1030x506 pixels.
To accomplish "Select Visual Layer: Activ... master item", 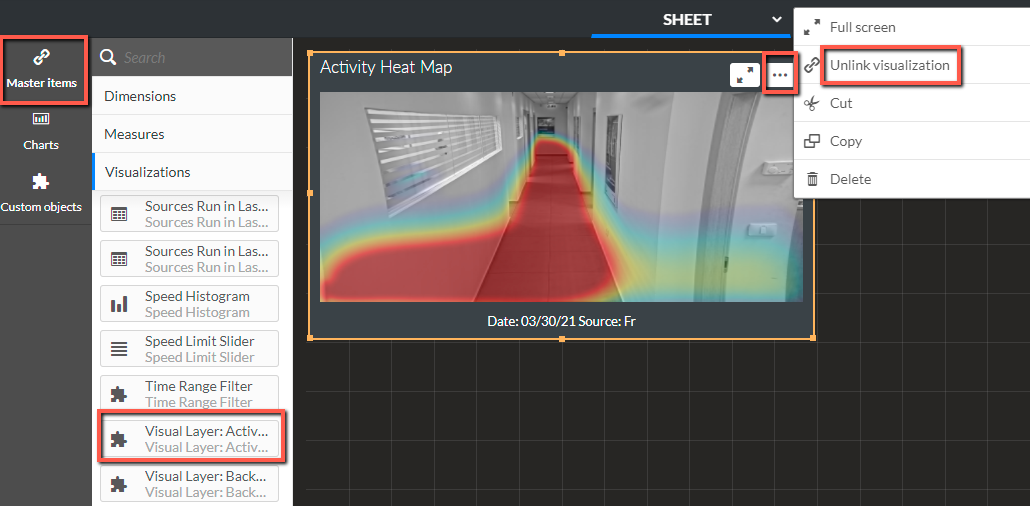I will tap(189, 438).
